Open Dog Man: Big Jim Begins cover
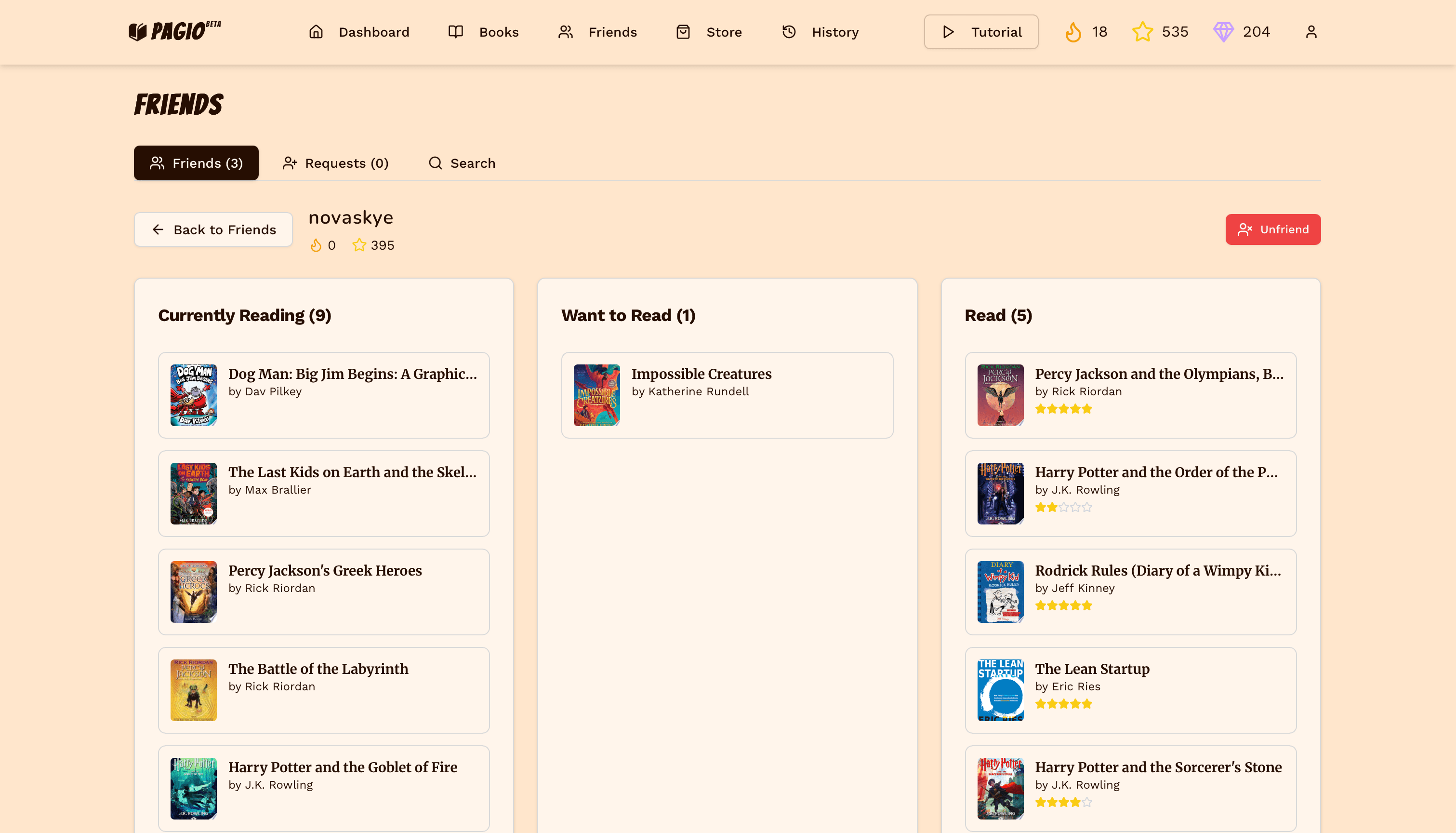Viewport: 1456px width, 833px height. (x=193, y=395)
